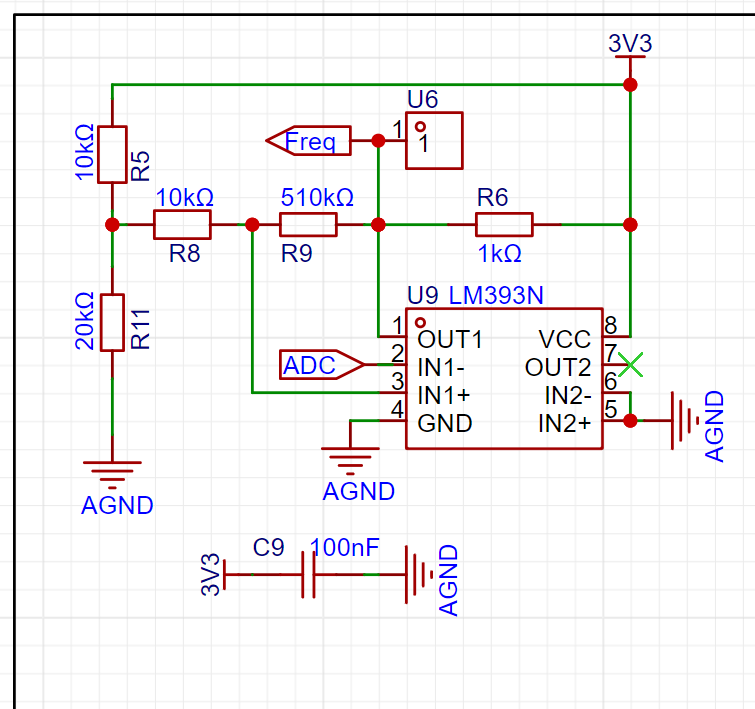Image resolution: width=755 pixels, height=709 pixels.
Task: Select resistor R9 symbol
Action: click(308, 224)
